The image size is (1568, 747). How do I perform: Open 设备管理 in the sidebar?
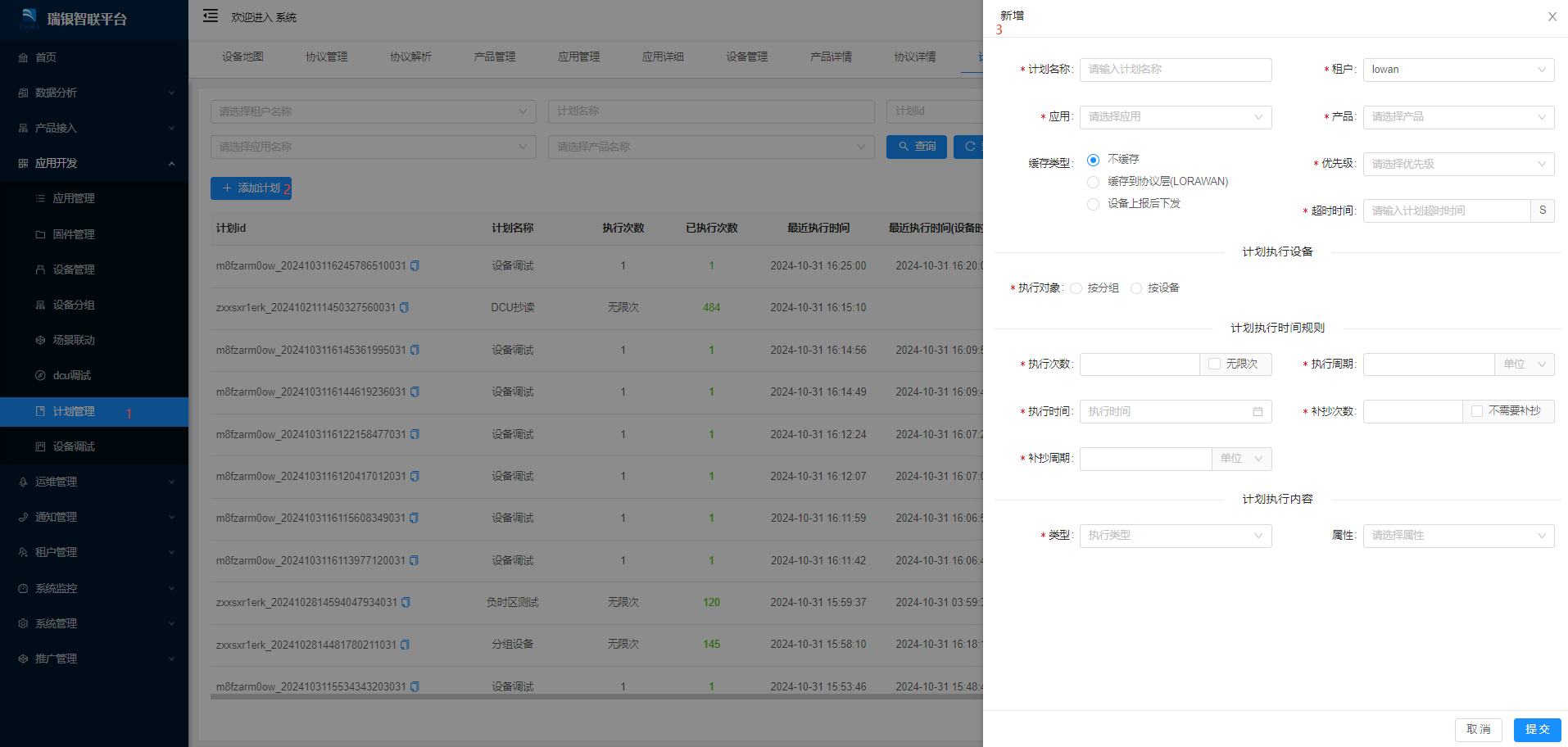pyautogui.click(x=94, y=269)
